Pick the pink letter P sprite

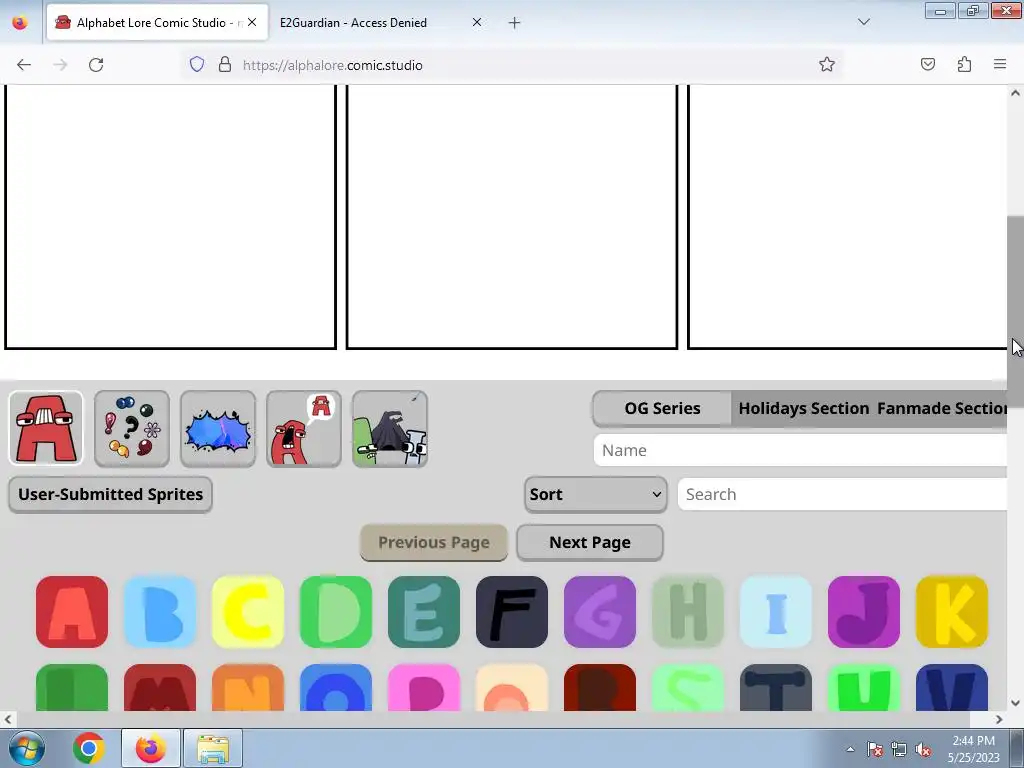(424, 688)
